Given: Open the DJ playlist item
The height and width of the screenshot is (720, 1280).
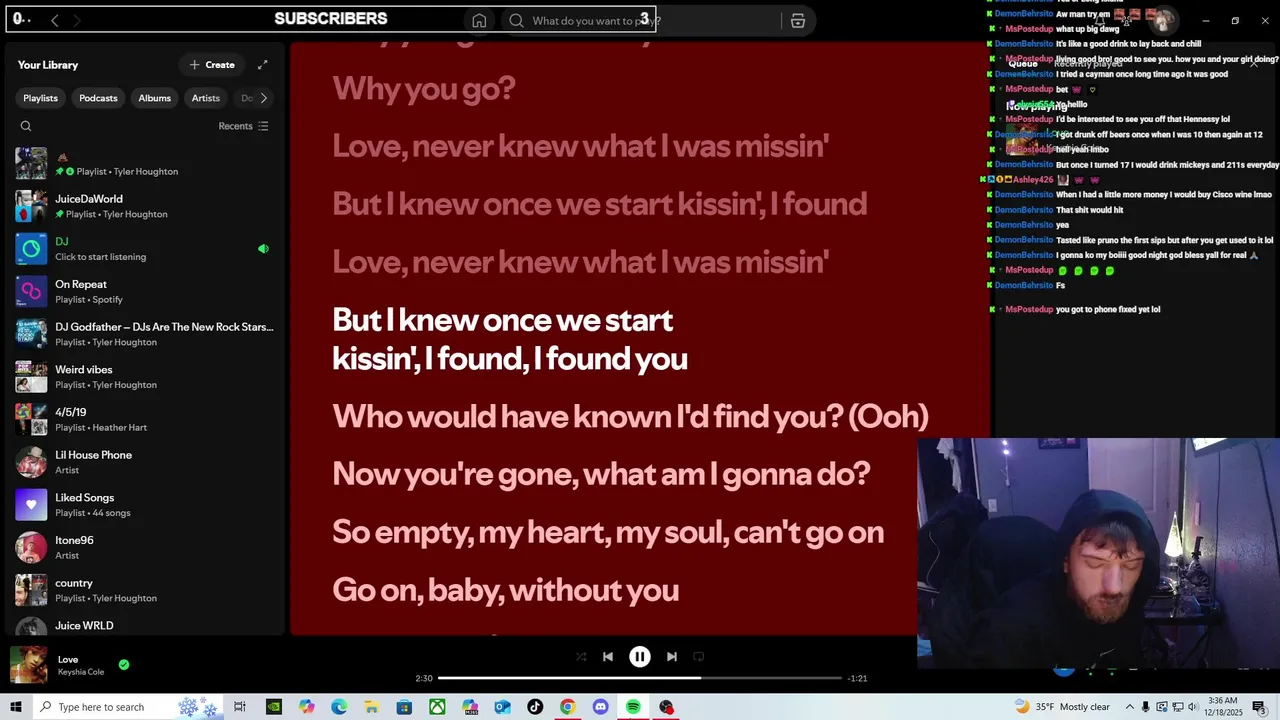Looking at the screenshot, I should pyautogui.click(x=145, y=249).
